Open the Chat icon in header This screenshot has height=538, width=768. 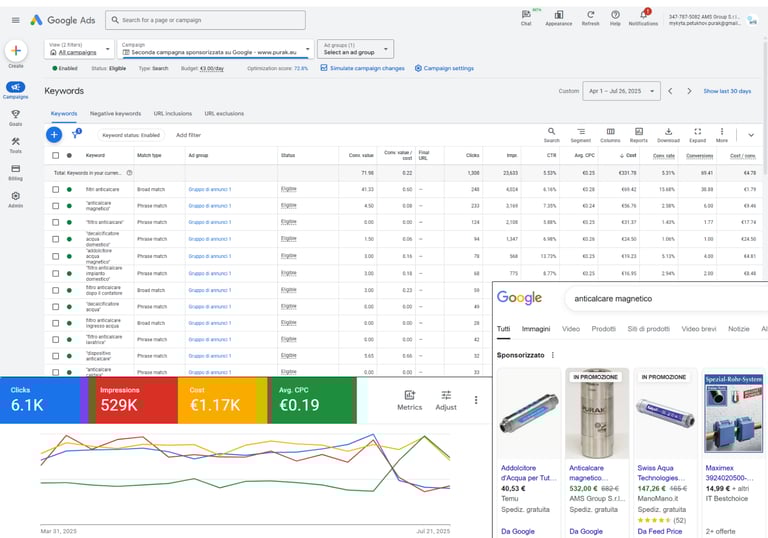click(x=526, y=18)
